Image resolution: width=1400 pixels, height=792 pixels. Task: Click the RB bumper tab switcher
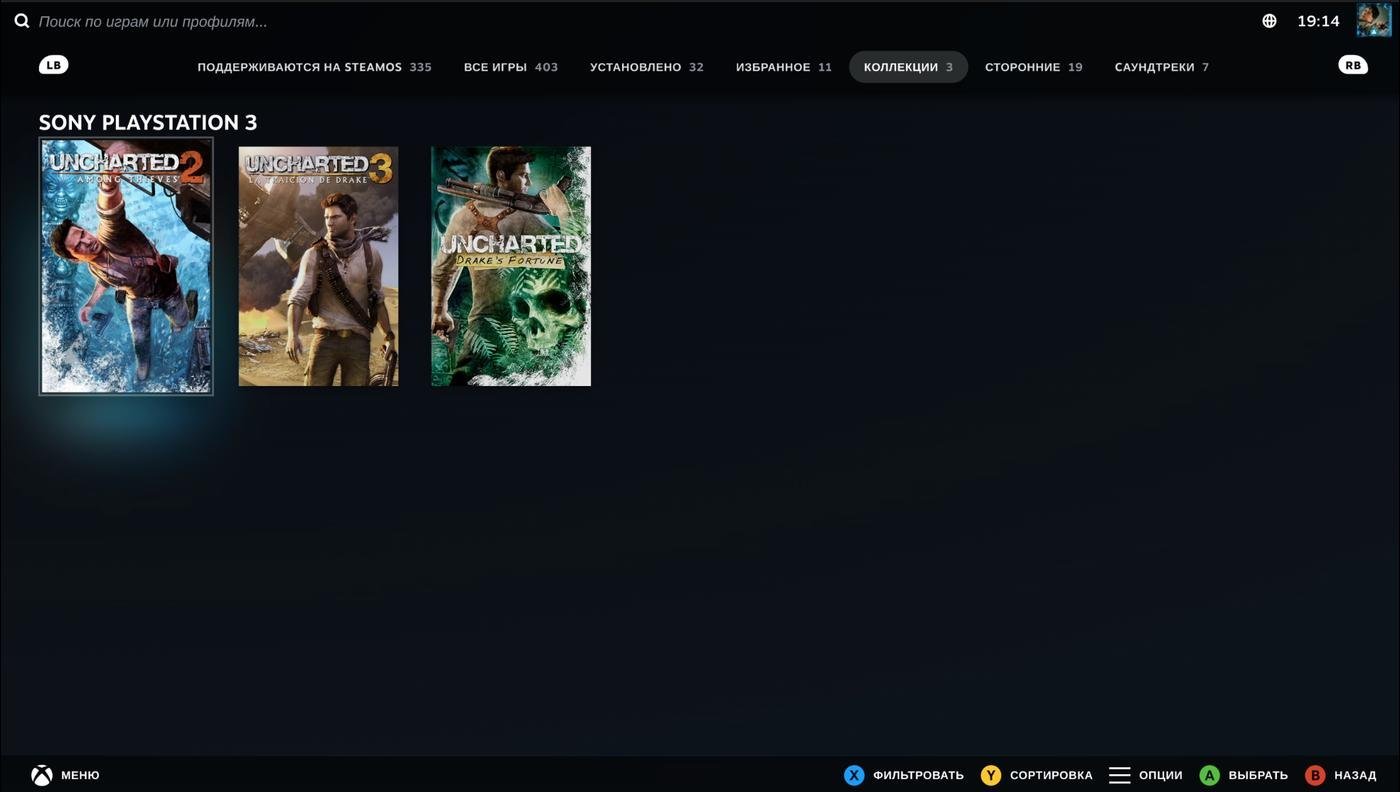[1353, 65]
